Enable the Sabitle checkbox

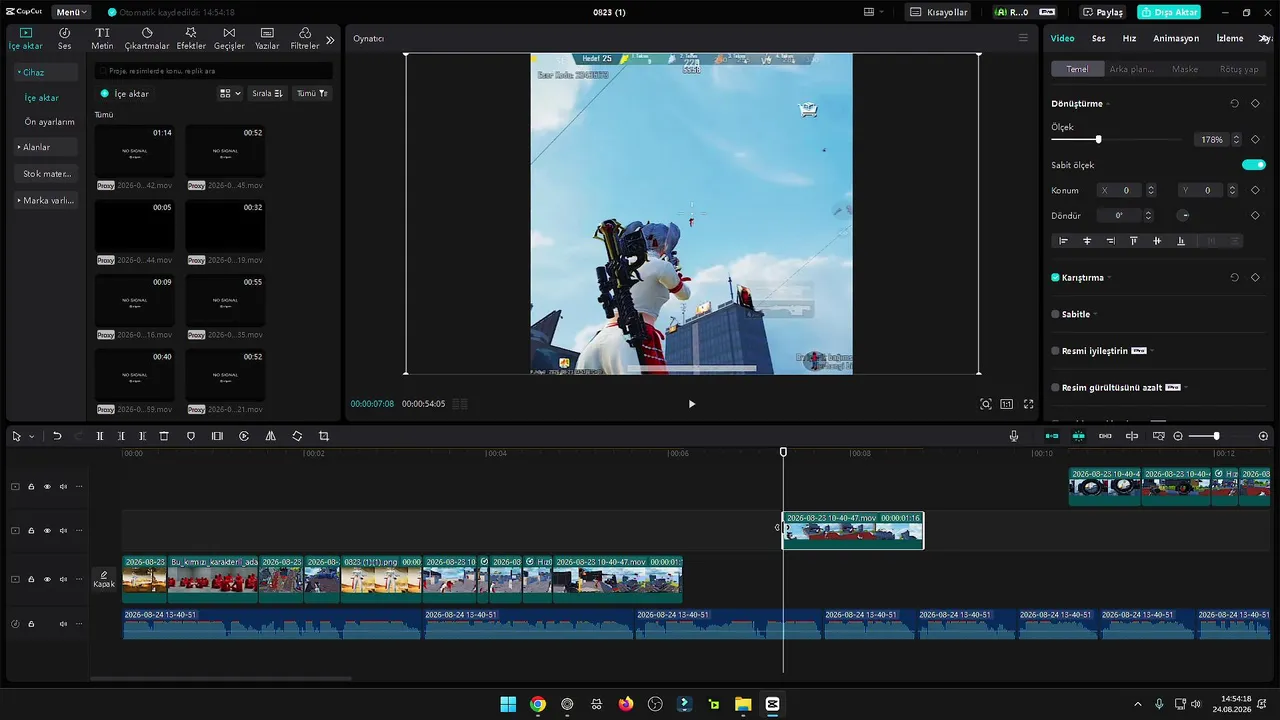click(x=1055, y=314)
